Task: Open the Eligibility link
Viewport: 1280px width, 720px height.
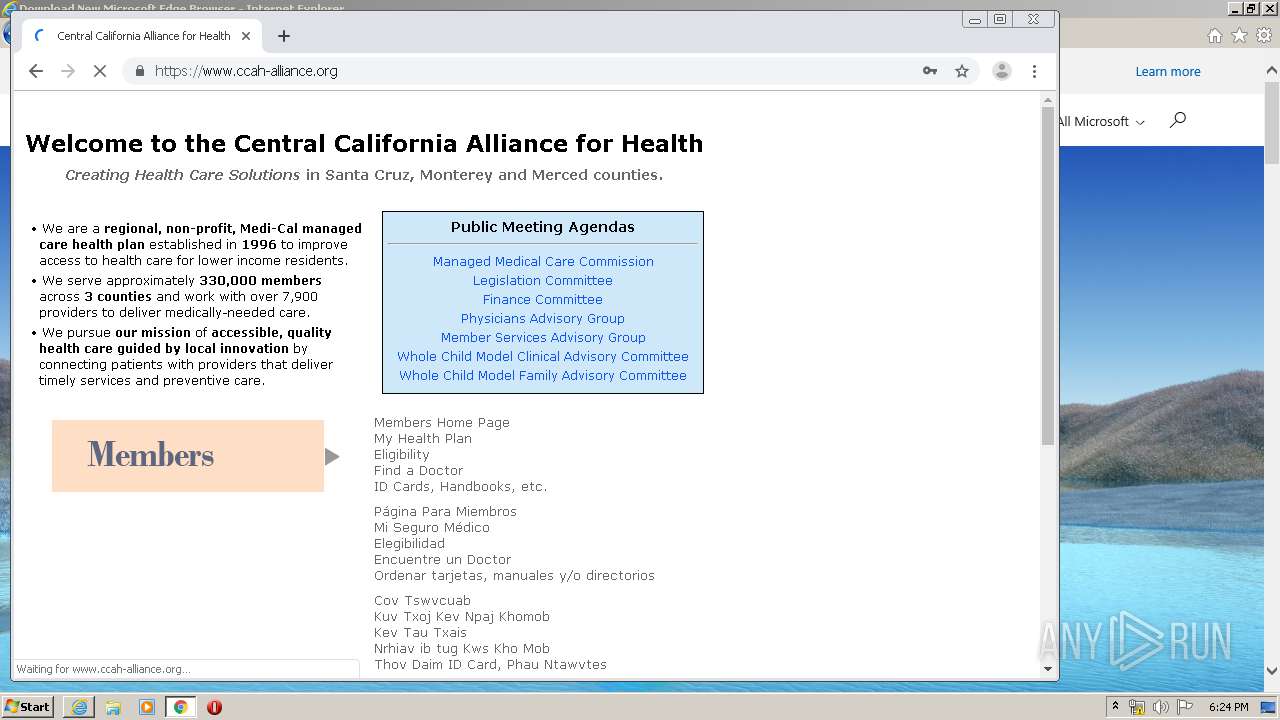Action: click(402, 455)
